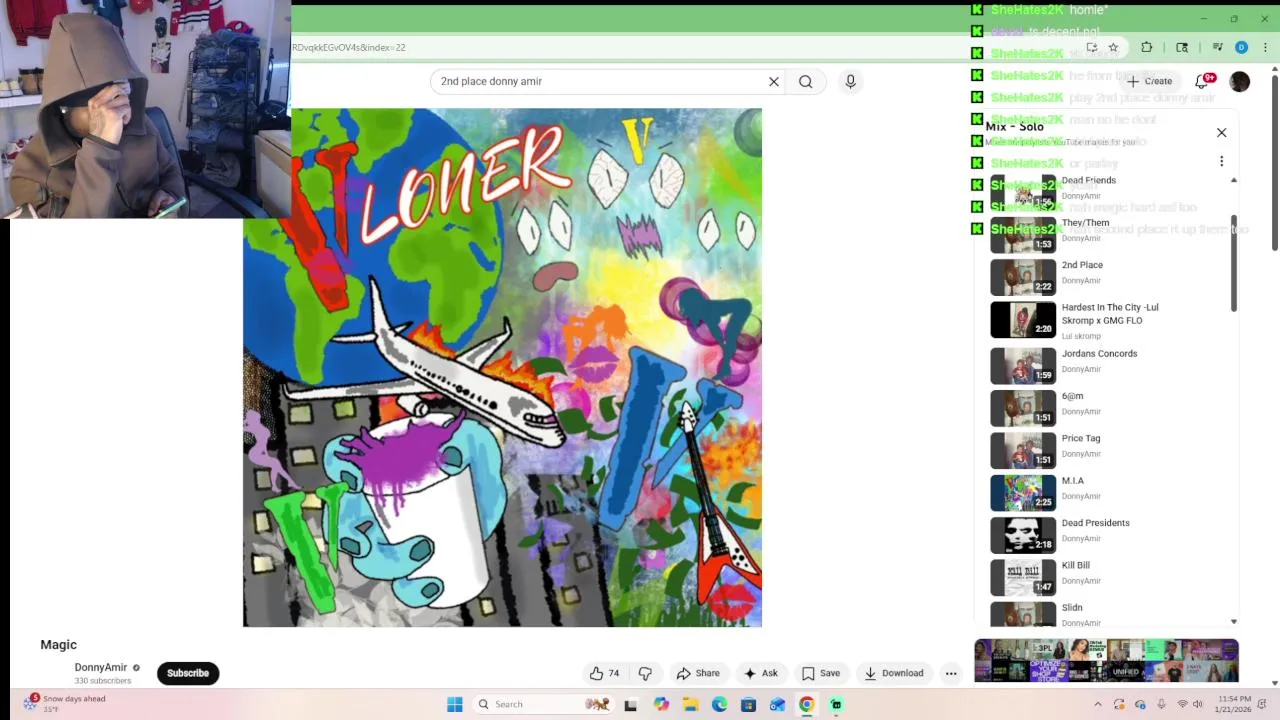Open the green streaming app taskbar icon
Image resolution: width=1280 pixels, height=720 pixels.
point(836,704)
